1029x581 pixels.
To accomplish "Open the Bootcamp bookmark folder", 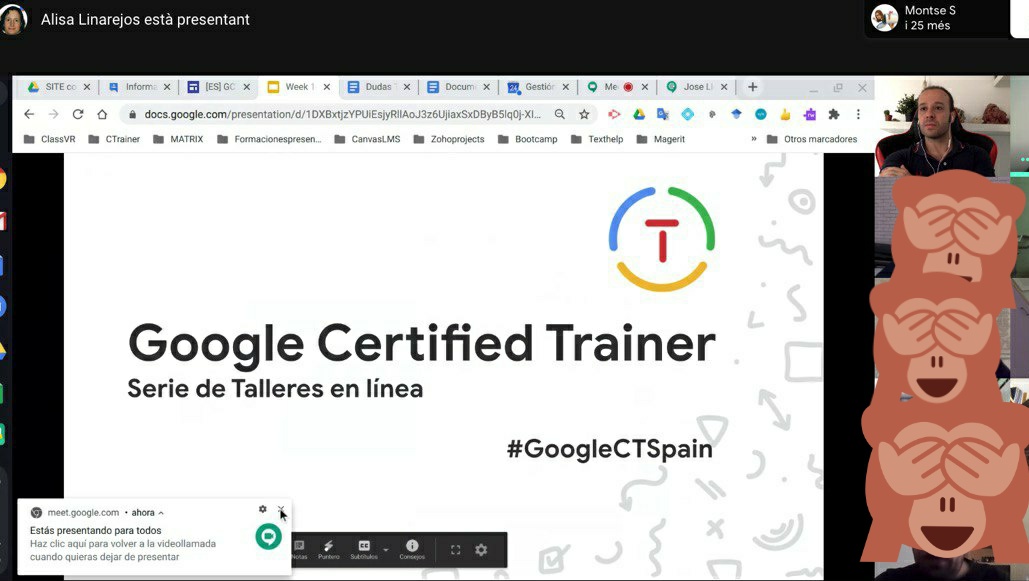I will (x=528, y=139).
